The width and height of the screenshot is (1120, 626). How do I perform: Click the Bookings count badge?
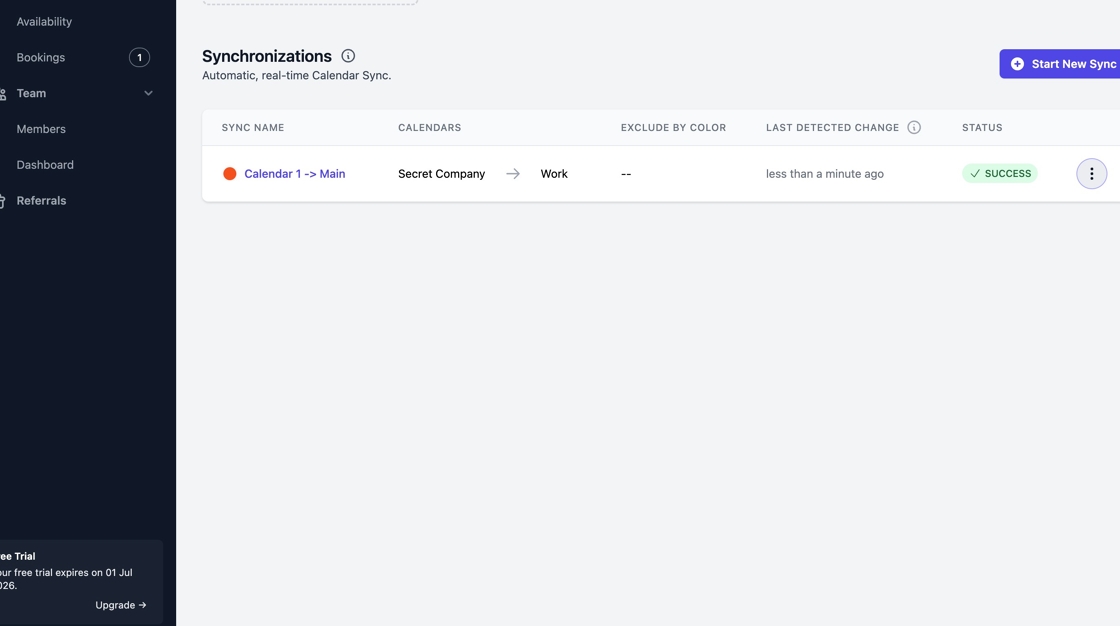tap(139, 58)
